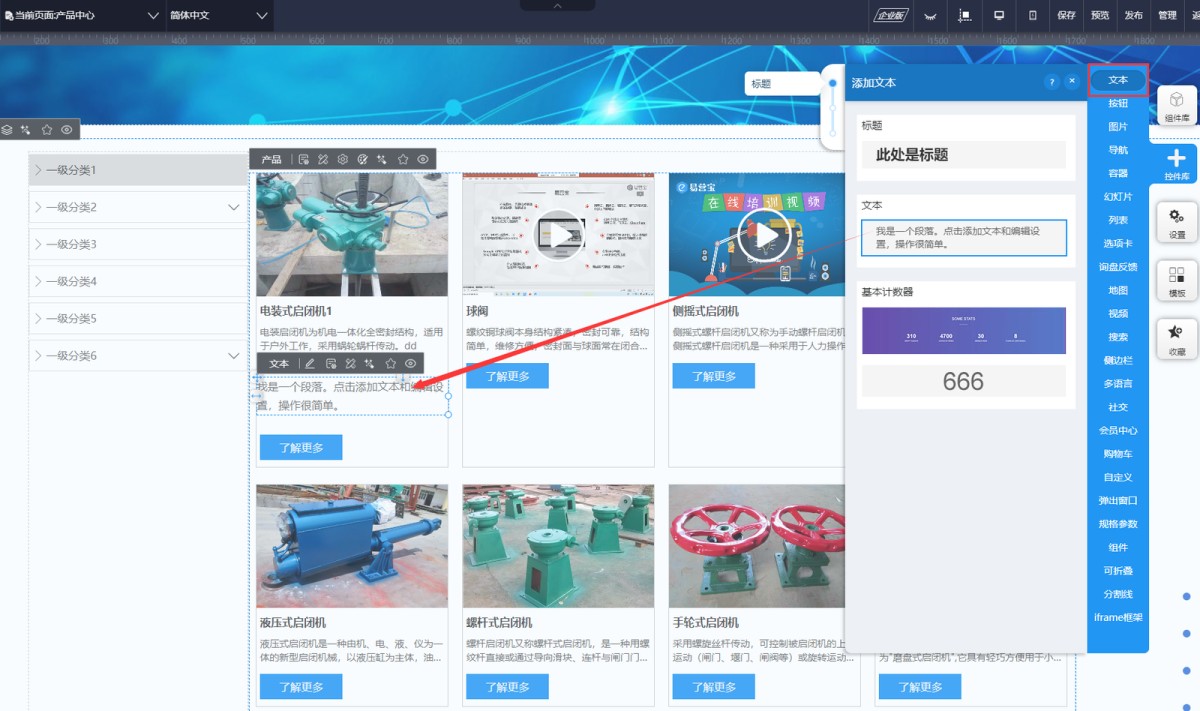Screen dimensions: 1200x711
Task: Click the 企业版 edition badge
Action: (890, 16)
